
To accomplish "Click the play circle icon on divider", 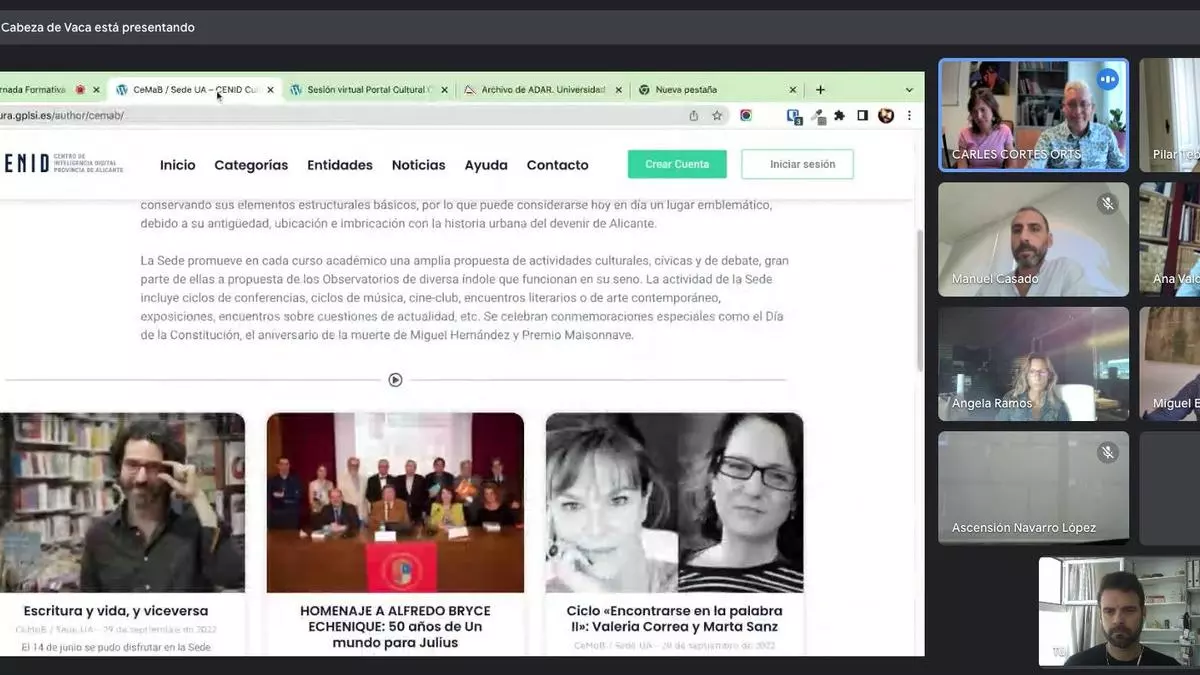I will (x=395, y=380).
